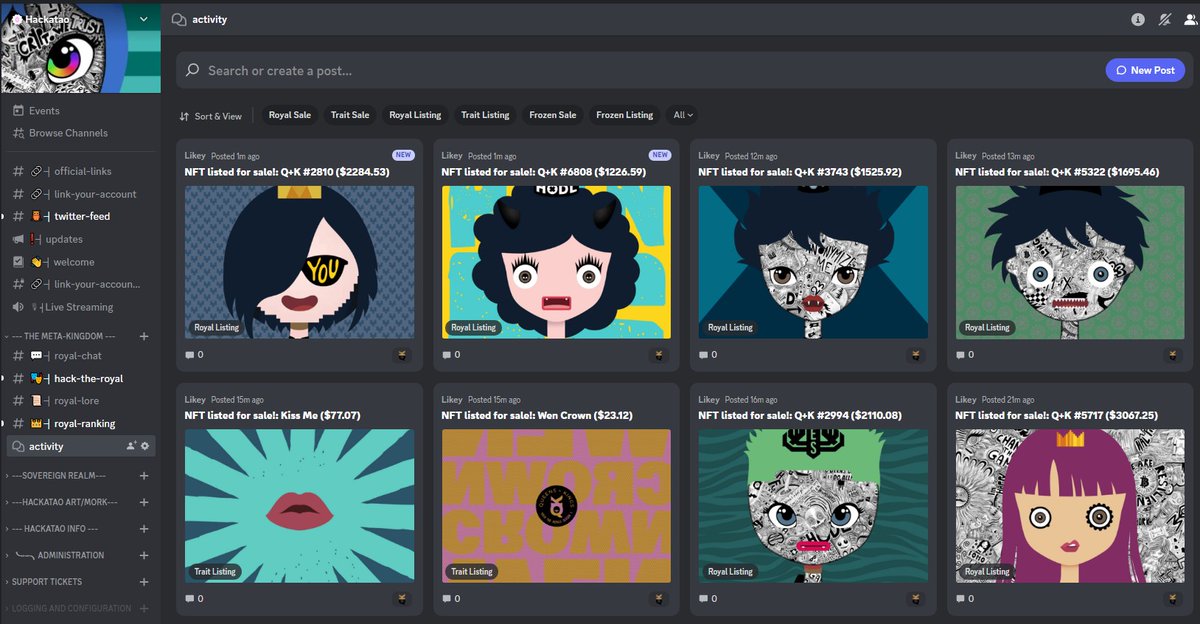Click the comment count on Wen Crown post
Screen dimensions: 1200x624
pos(451,599)
